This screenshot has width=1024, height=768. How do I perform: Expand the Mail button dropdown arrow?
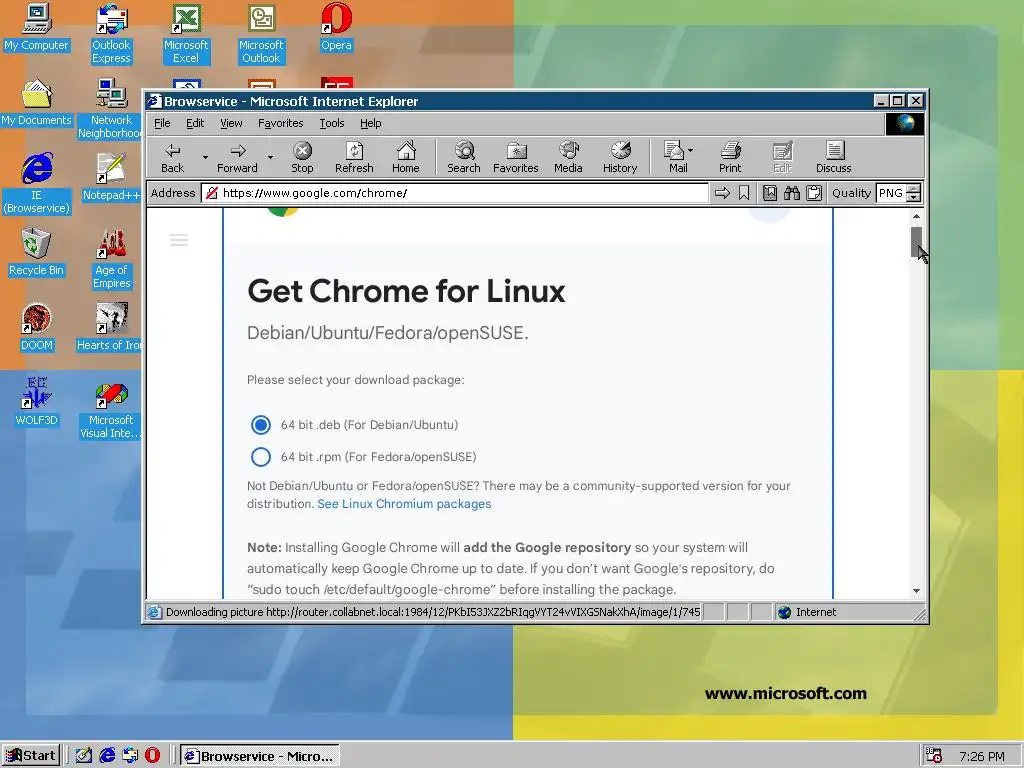tap(691, 150)
